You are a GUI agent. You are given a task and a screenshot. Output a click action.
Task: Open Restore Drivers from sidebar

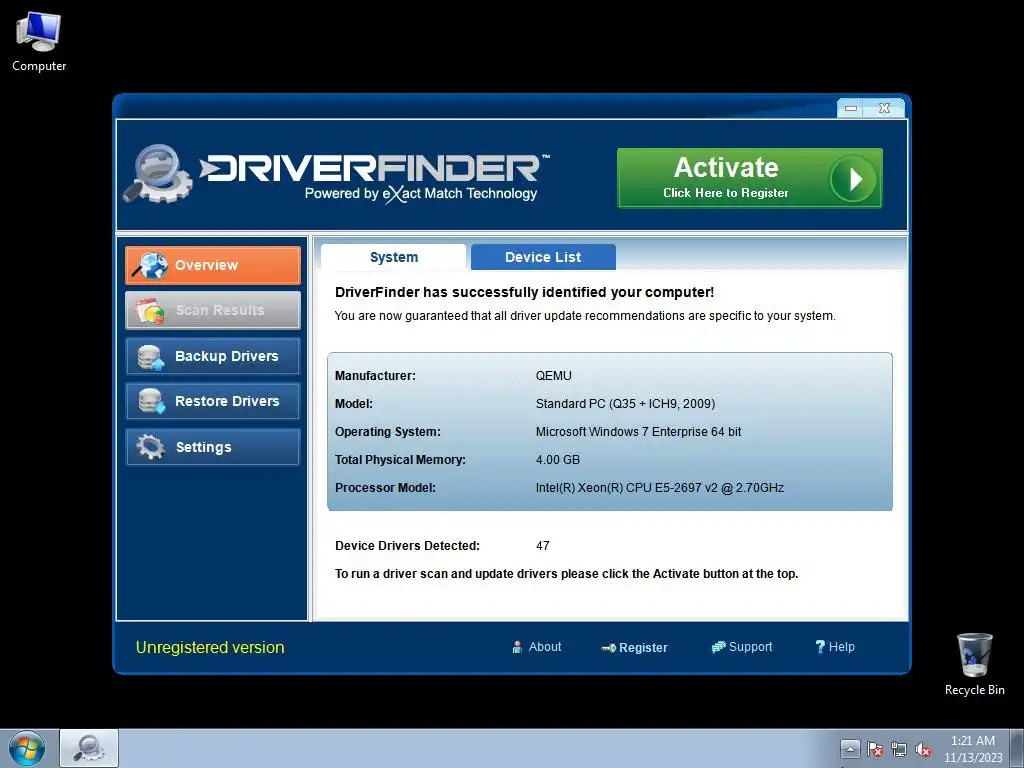tap(213, 401)
